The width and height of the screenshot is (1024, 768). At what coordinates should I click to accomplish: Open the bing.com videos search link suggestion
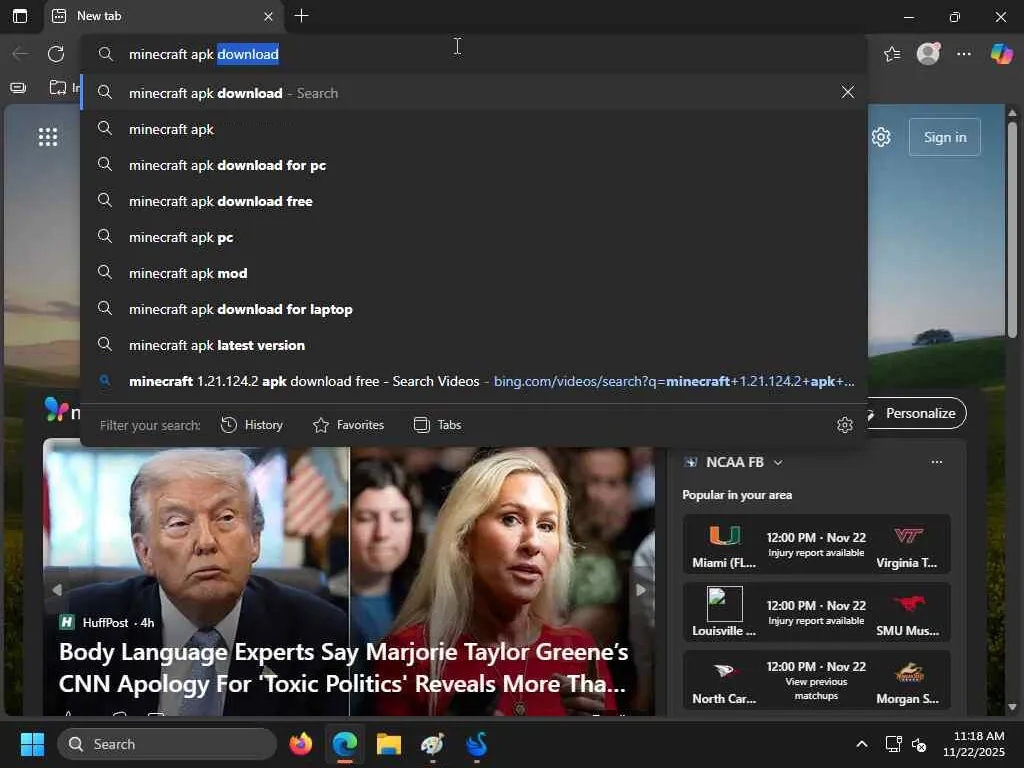pos(474,381)
